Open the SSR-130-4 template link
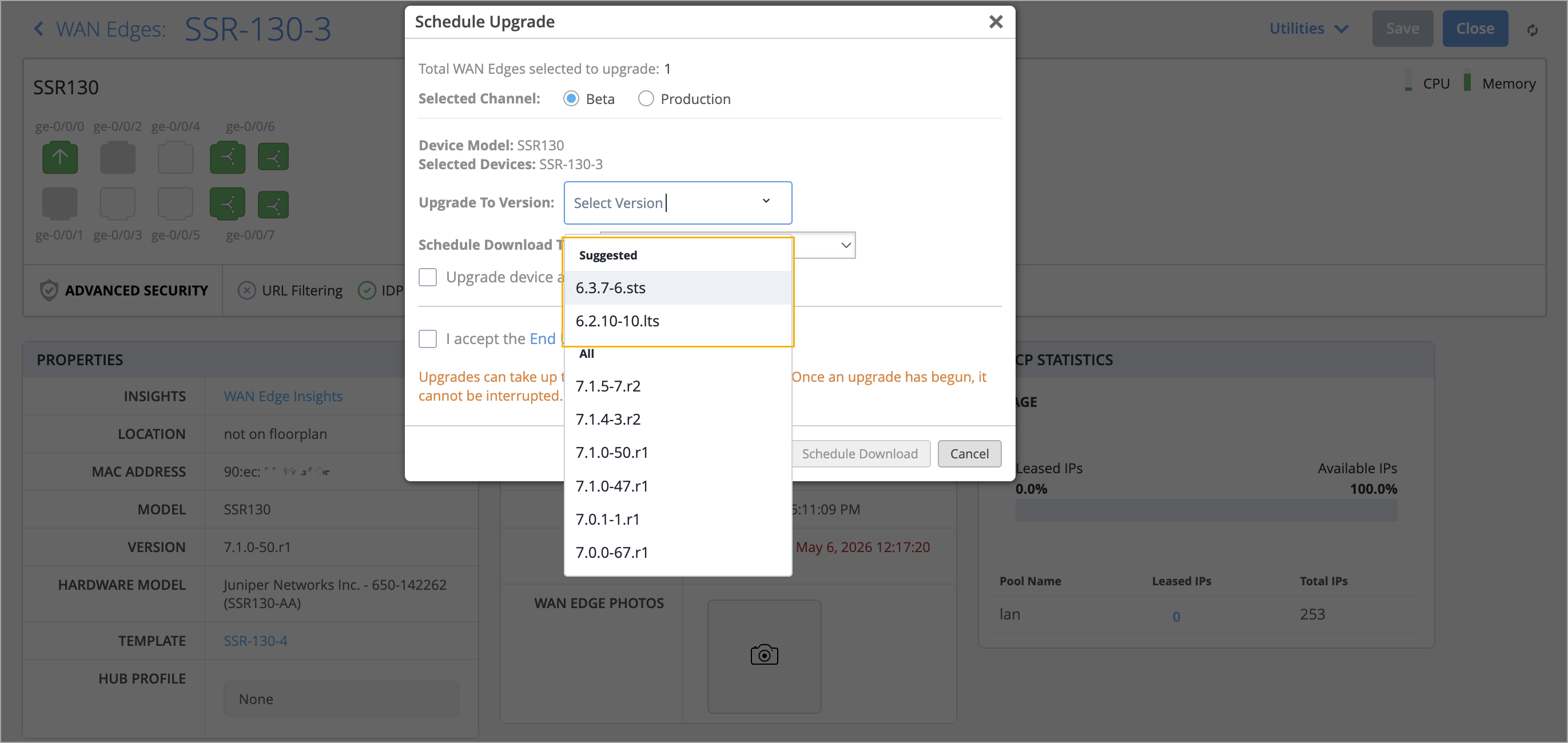Screen dimensions: 1568x743 [x=255, y=641]
